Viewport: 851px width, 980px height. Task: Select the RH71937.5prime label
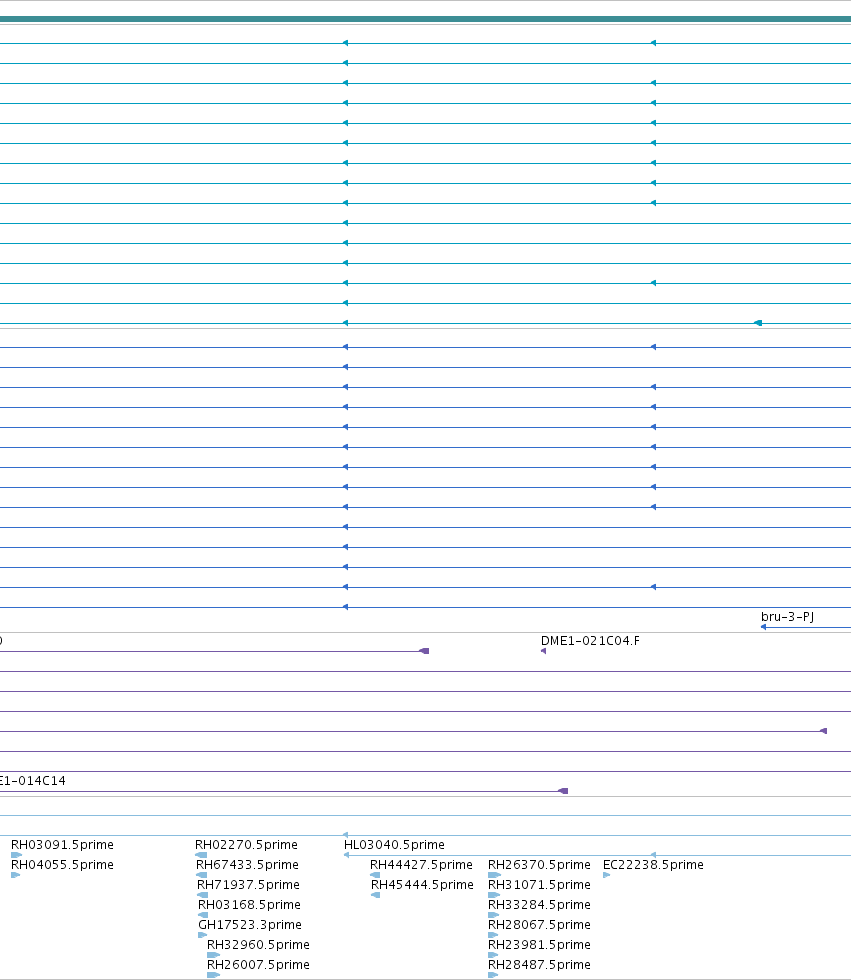point(248,884)
